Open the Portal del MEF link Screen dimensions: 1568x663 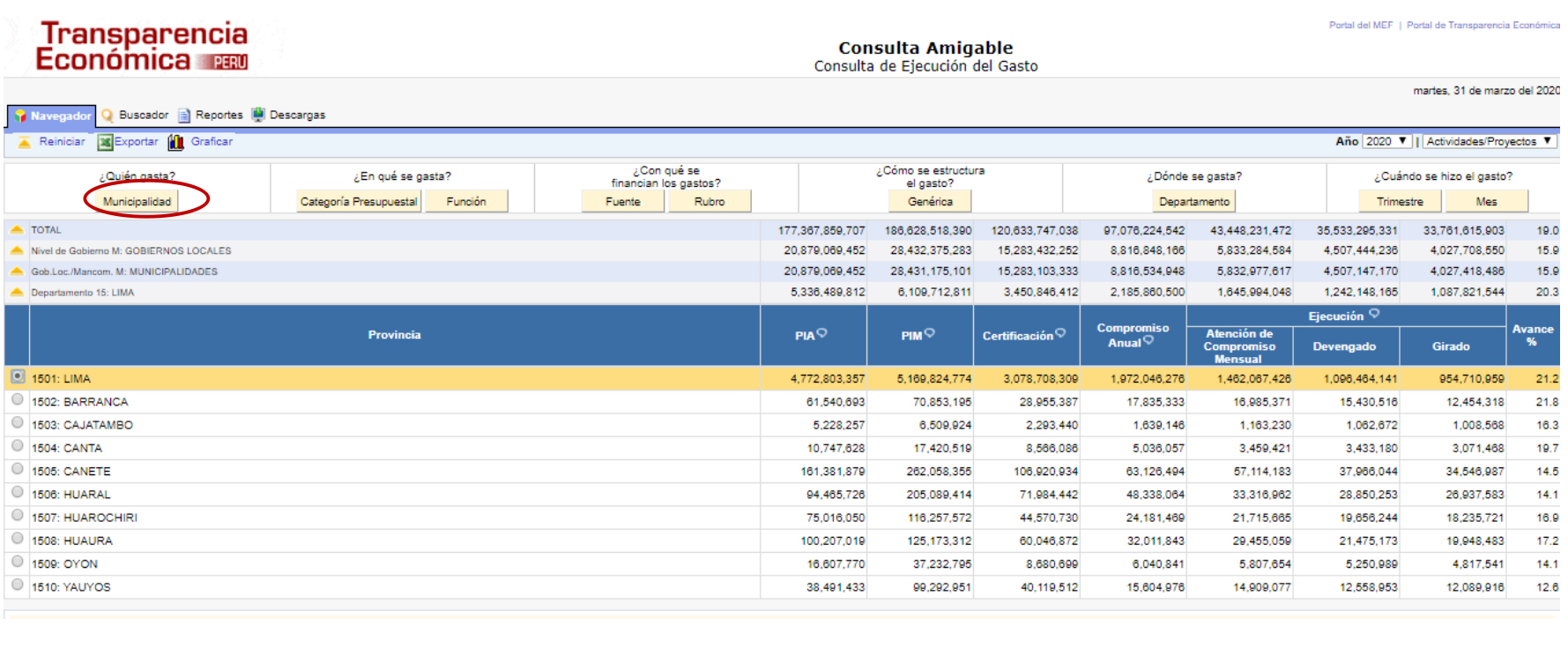tap(1360, 26)
